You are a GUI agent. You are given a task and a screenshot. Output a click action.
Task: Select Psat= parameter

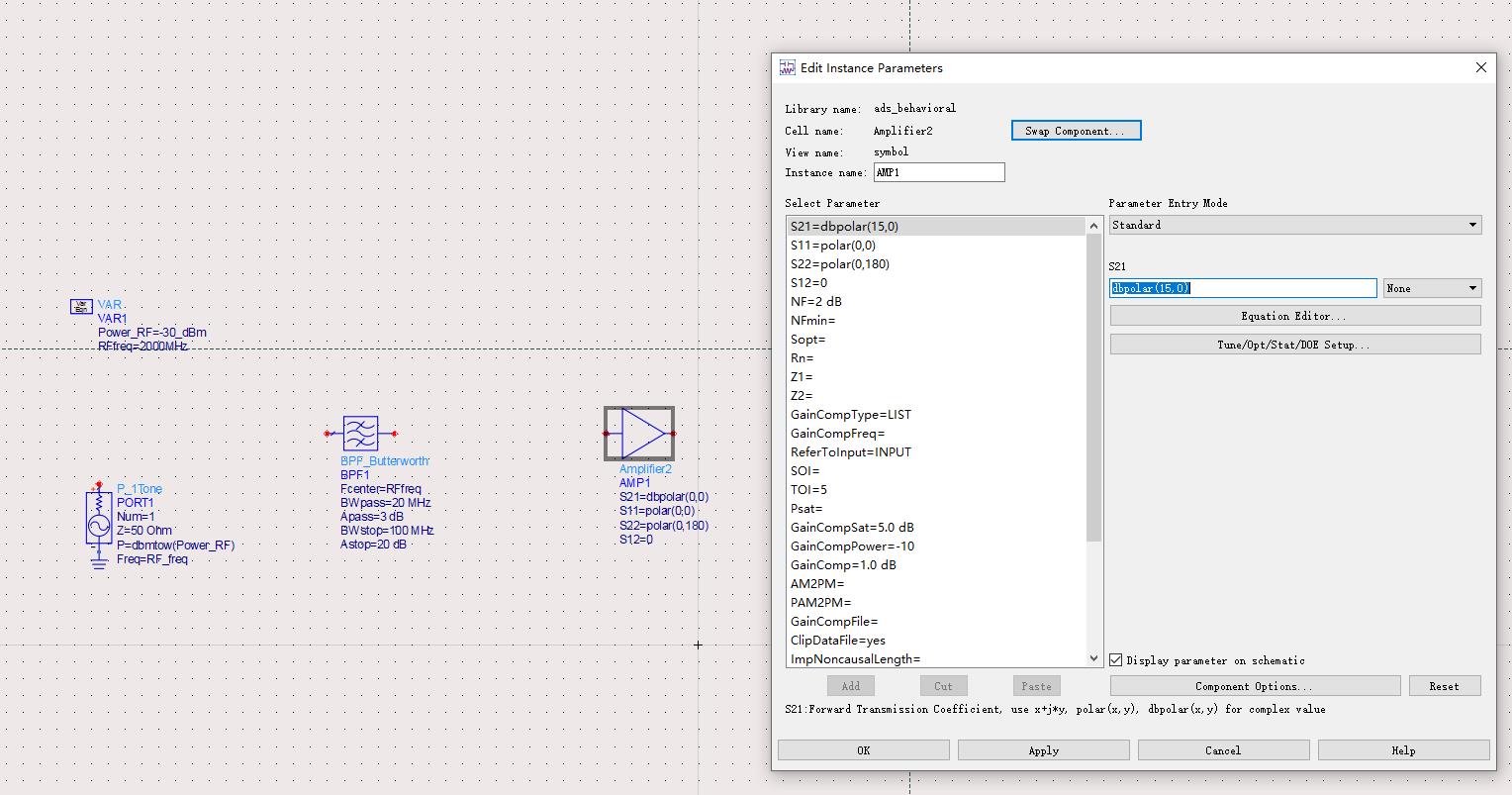pyautogui.click(x=936, y=509)
